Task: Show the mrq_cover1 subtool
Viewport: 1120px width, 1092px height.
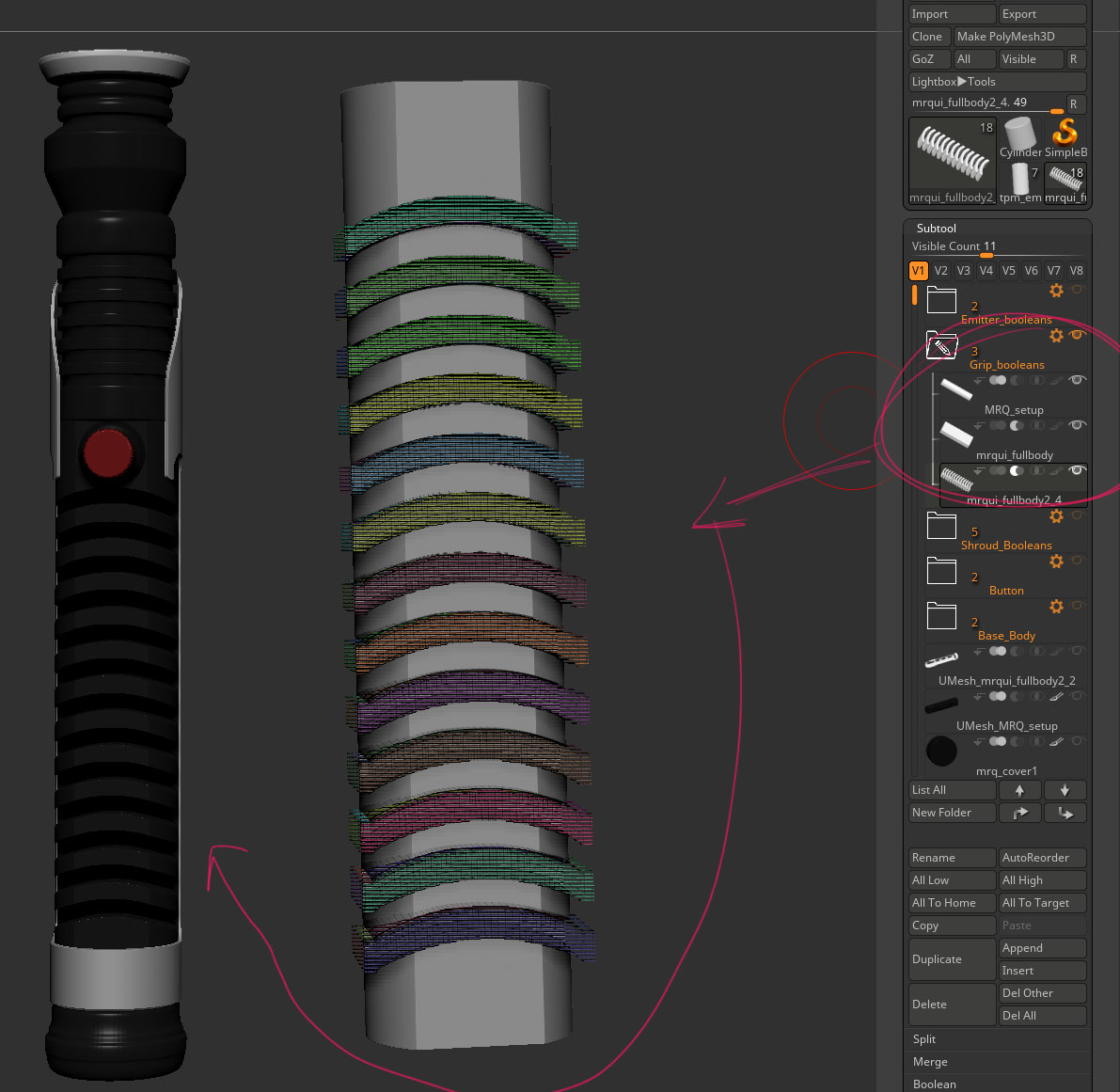Action: [x=1077, y=740]
